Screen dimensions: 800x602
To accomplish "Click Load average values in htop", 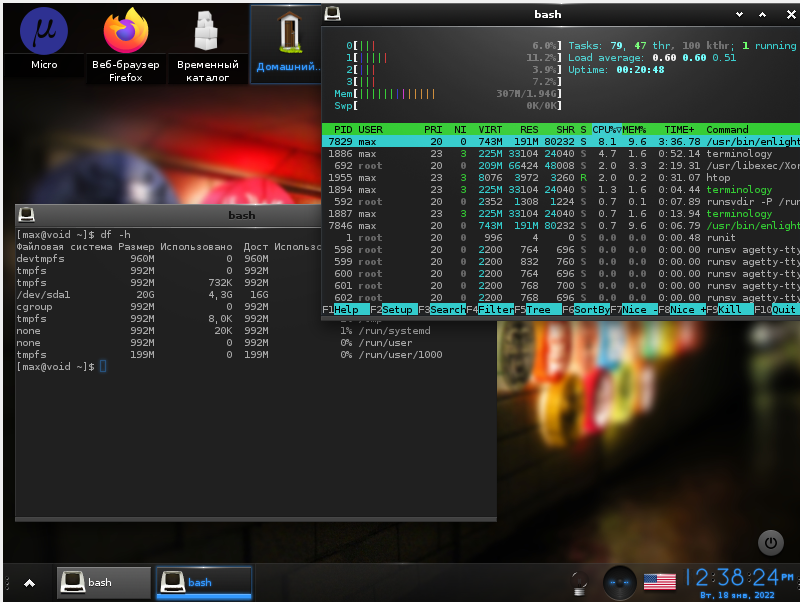I will click(x=694, y=58).
